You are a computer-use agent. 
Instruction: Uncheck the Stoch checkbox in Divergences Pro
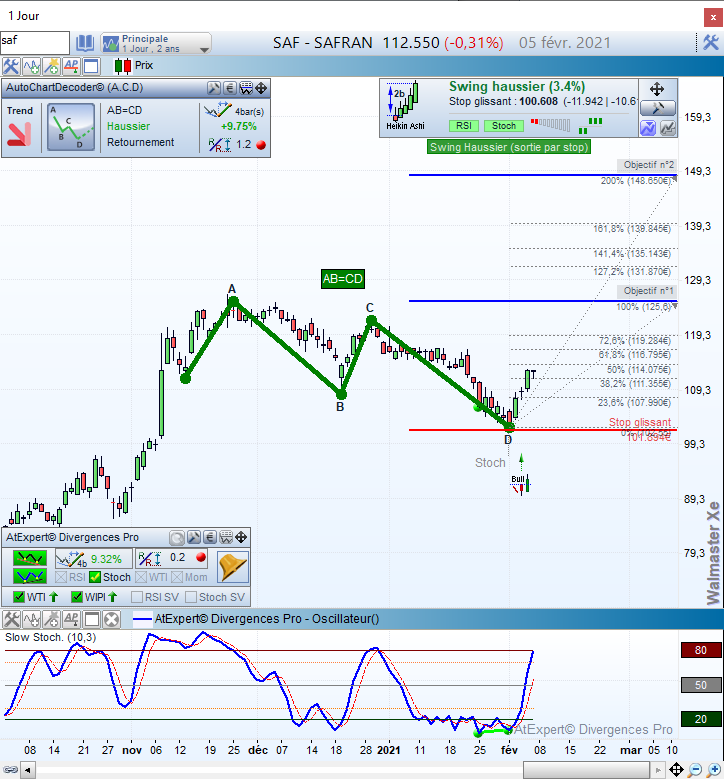tap(95, 577)
